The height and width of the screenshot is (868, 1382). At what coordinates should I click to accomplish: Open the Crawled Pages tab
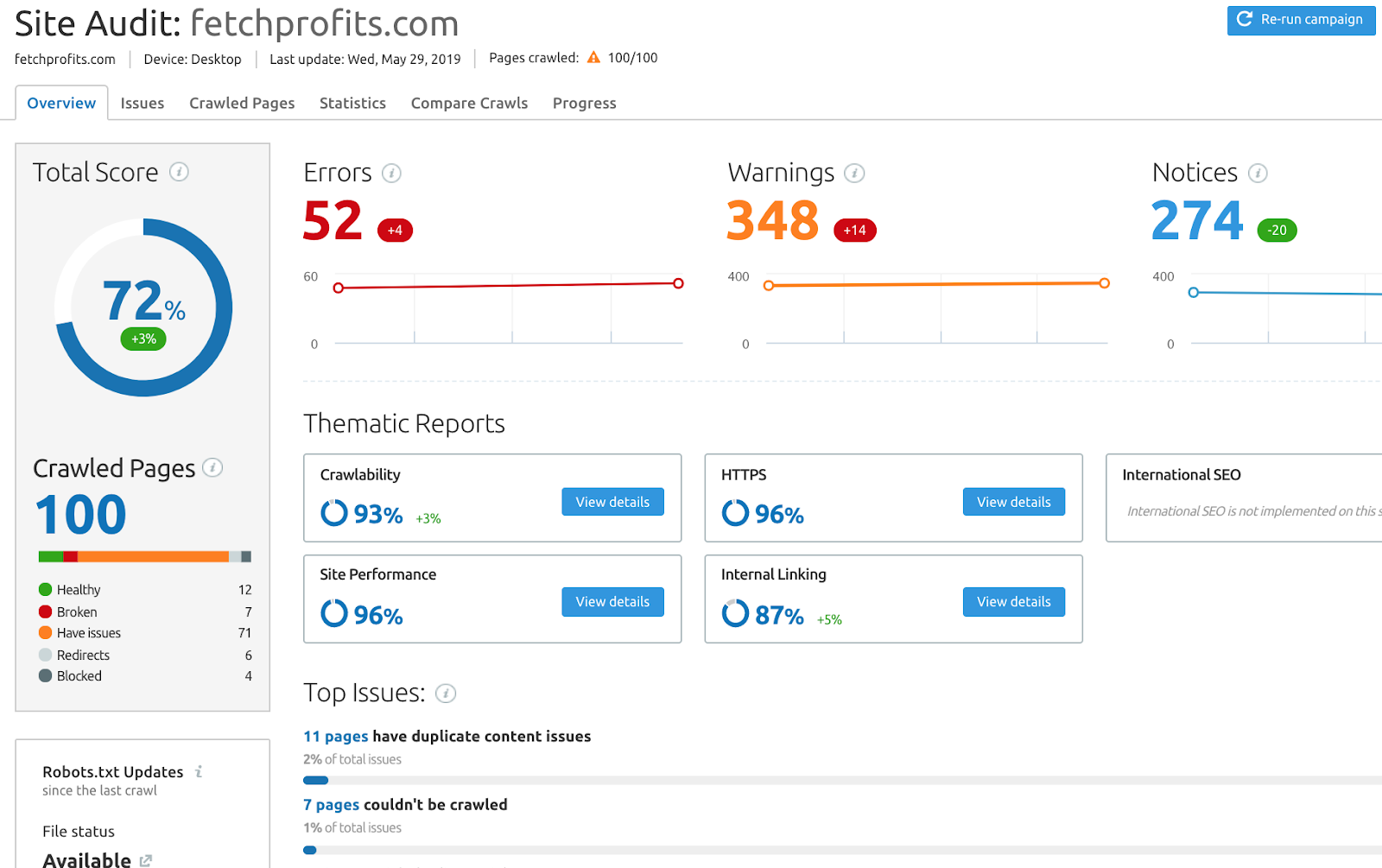pos(242,103)
